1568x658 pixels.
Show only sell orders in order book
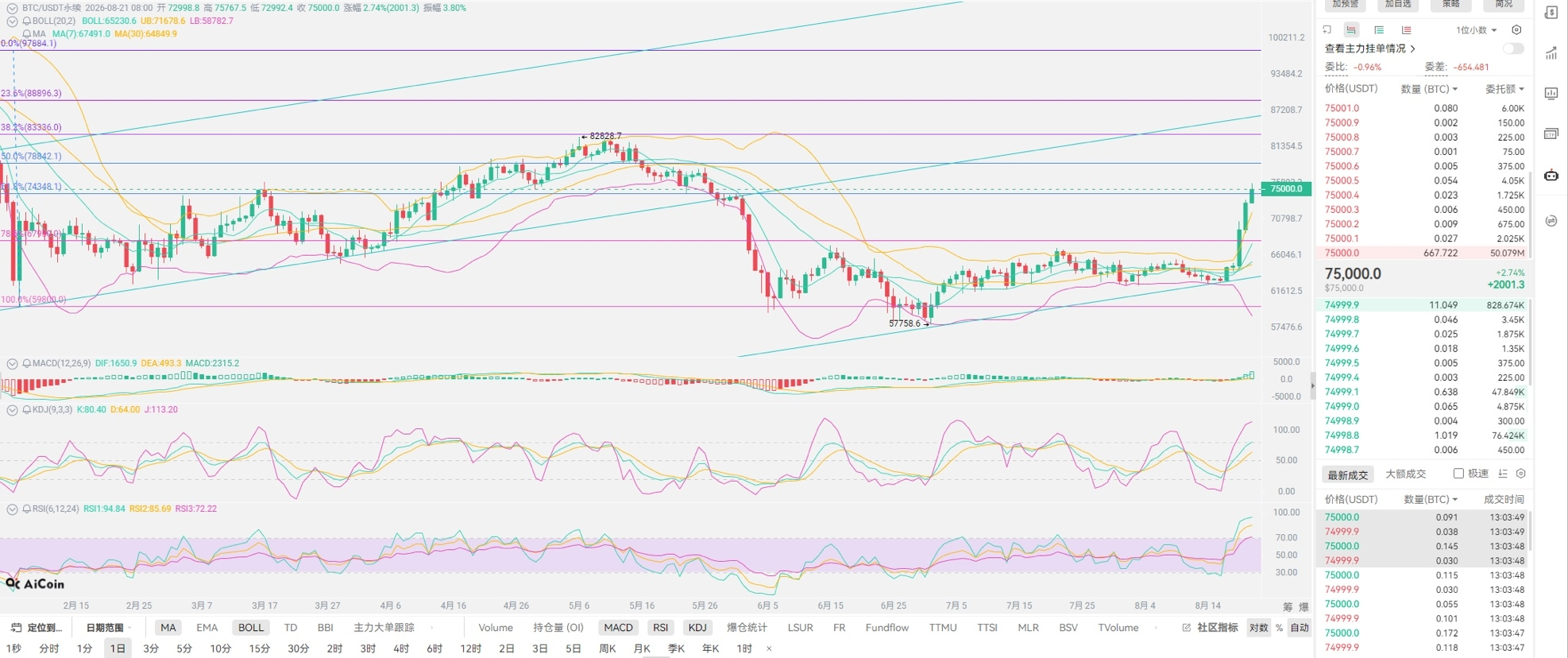tap(1407, 30)
